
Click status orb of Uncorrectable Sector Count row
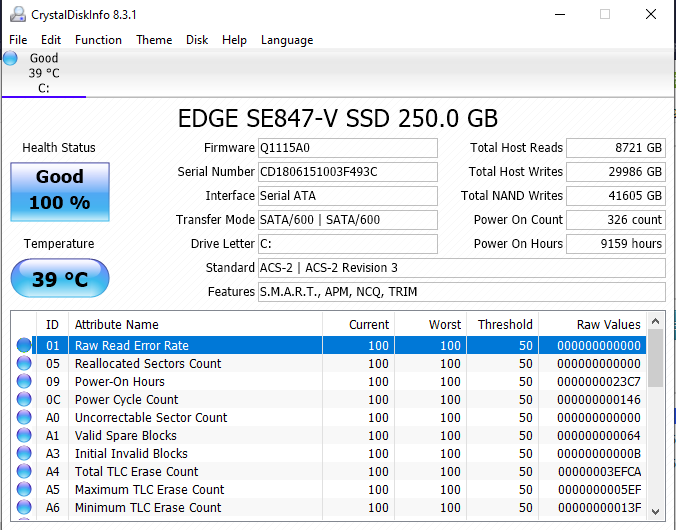coord(24,417)
